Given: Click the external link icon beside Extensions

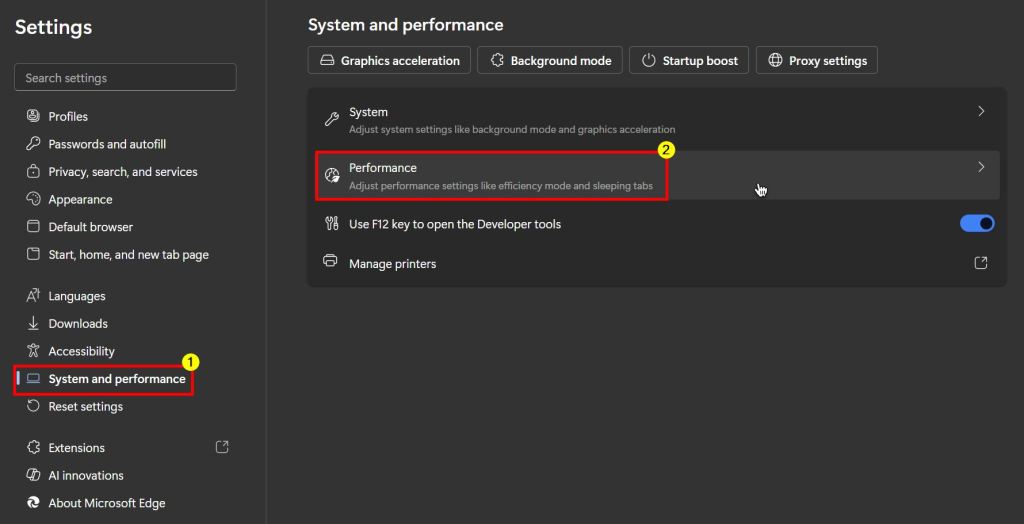Looking at the screenshot, I should 222,447.
